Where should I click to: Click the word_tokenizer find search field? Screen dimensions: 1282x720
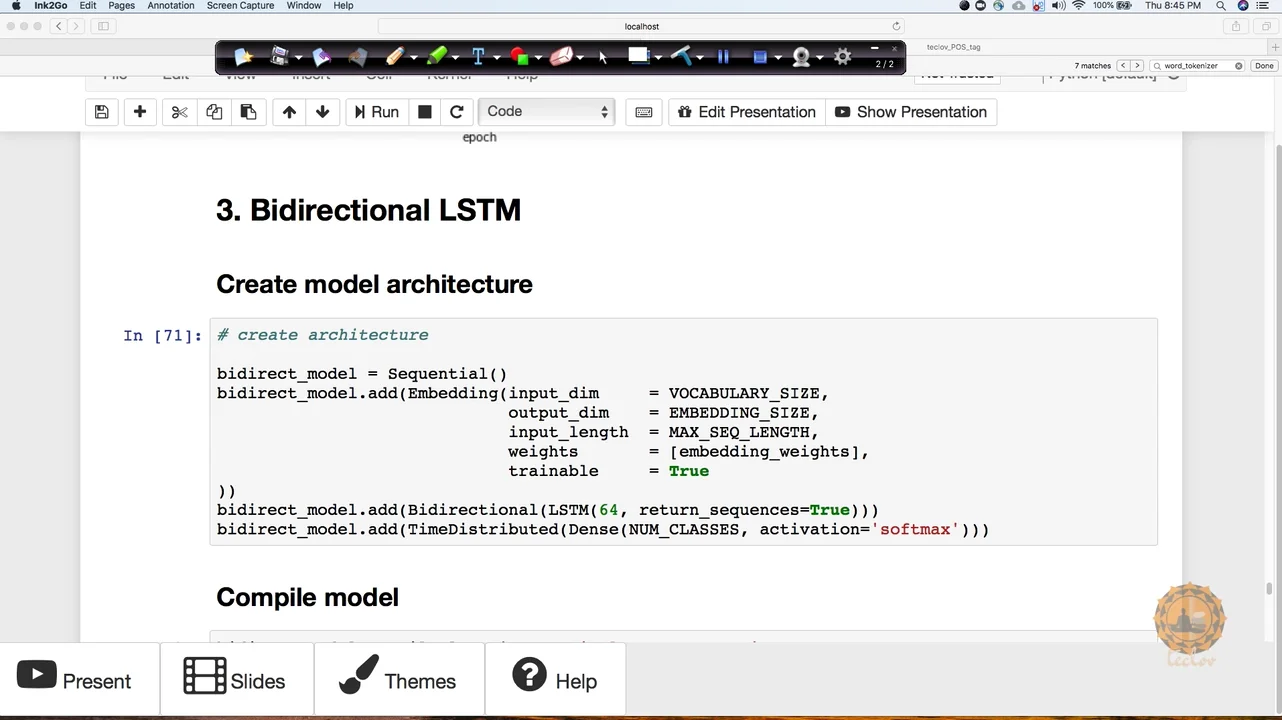[x=1197, y=66]
